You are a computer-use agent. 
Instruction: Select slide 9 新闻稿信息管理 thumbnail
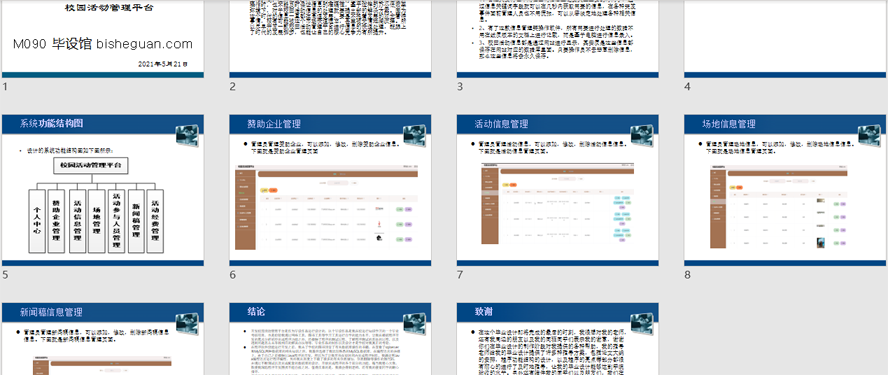tap(103, 339)
